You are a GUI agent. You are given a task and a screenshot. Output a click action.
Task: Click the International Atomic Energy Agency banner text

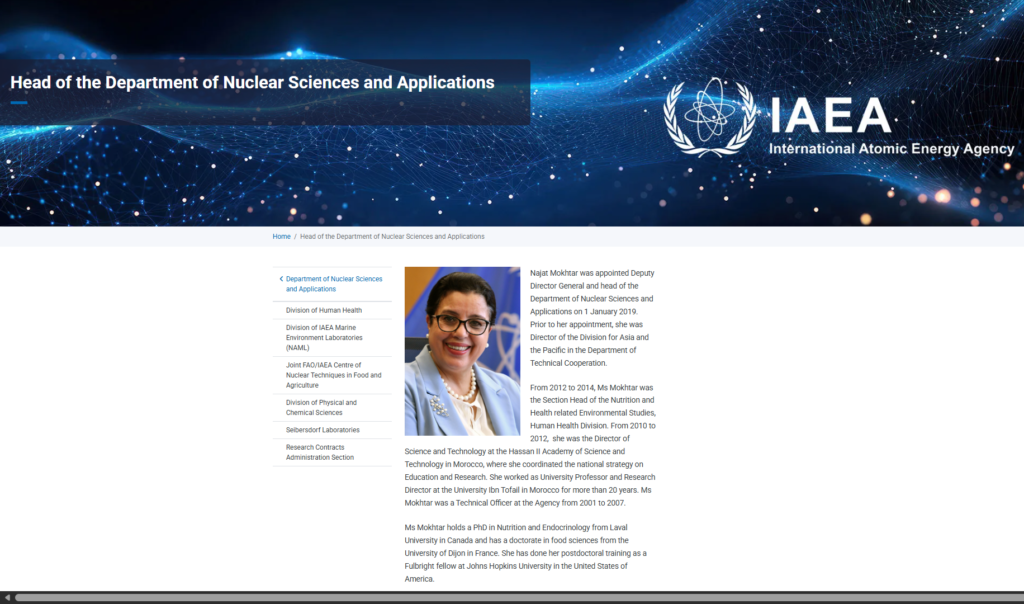click(891, 149)
